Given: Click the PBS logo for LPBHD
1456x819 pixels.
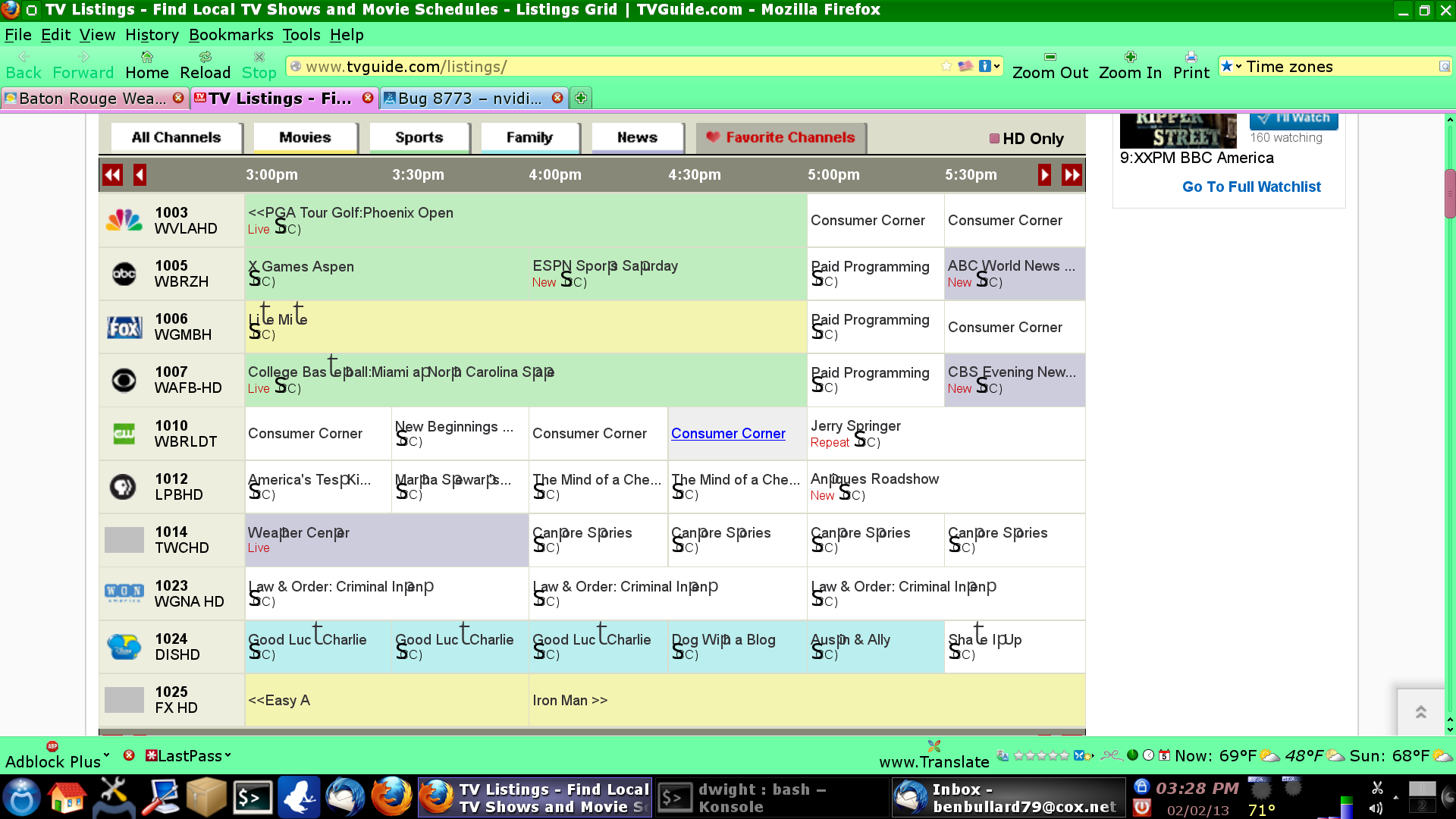Looking at the screenshot, I should click(x=123, y=486).
